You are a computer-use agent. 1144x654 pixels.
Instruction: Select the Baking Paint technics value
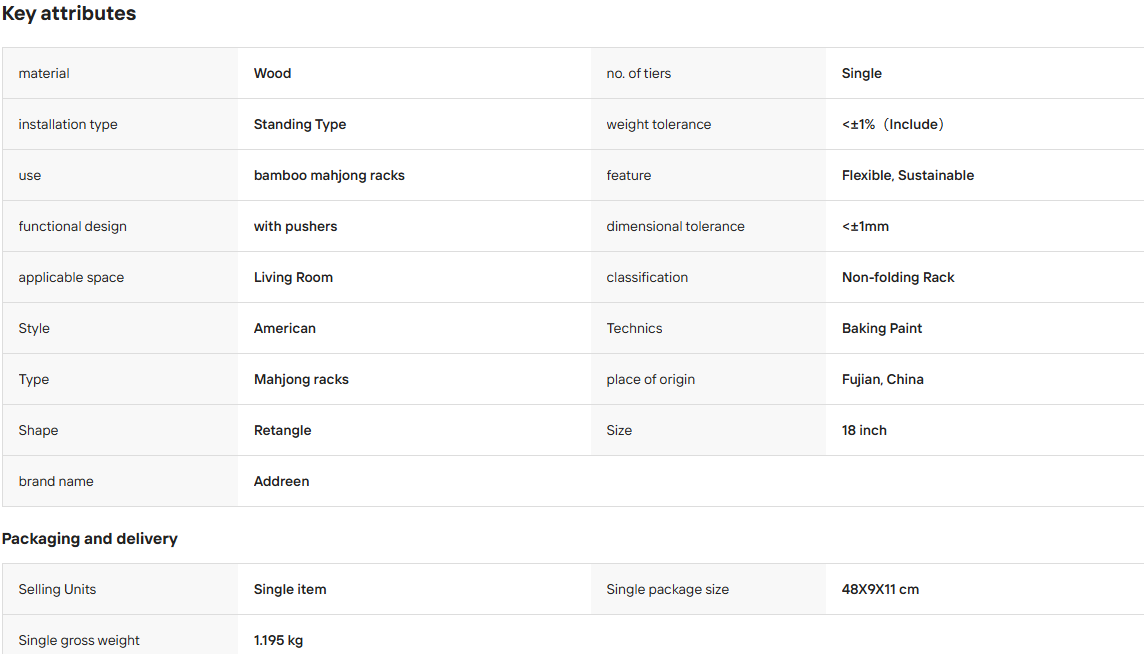[x=882, y=328]
